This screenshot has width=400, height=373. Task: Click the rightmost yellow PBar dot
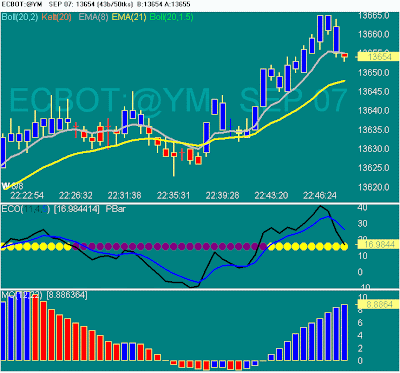(x=344, y=247)
